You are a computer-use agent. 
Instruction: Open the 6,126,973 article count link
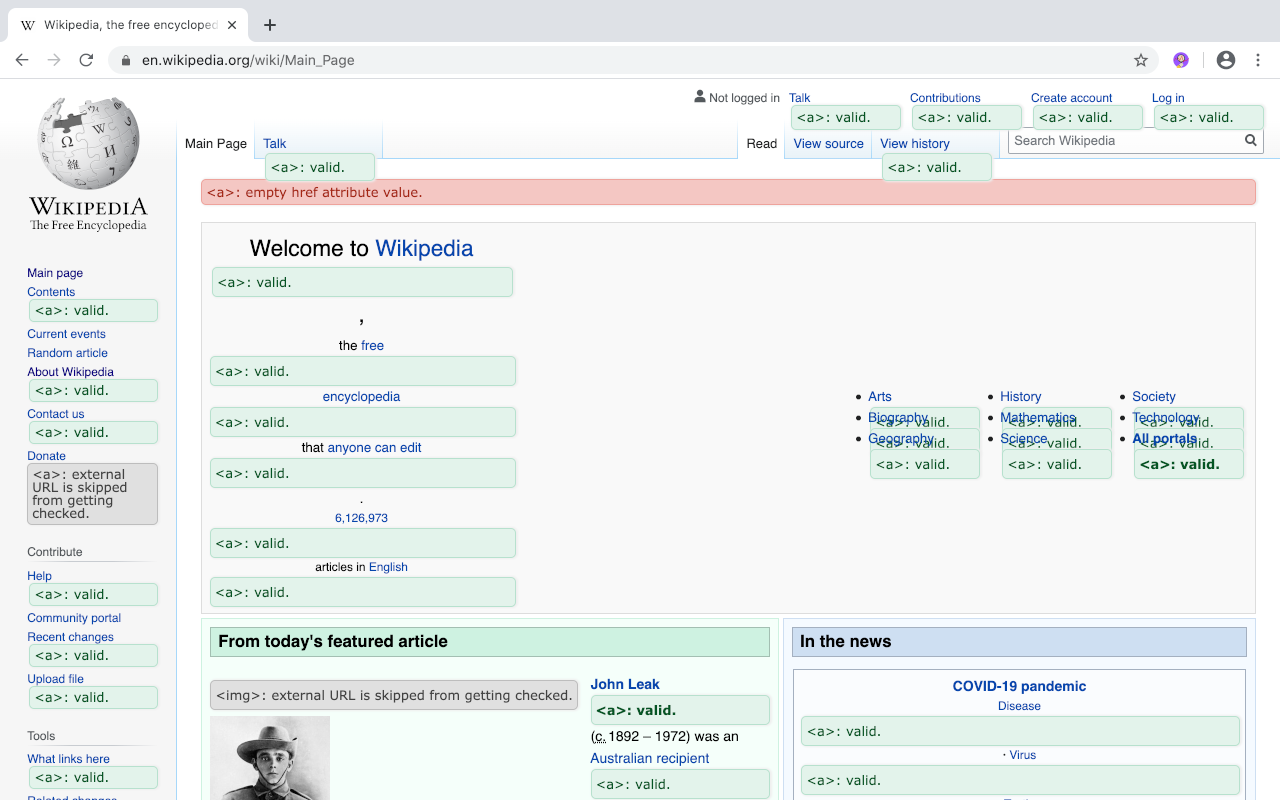(361, 518)
